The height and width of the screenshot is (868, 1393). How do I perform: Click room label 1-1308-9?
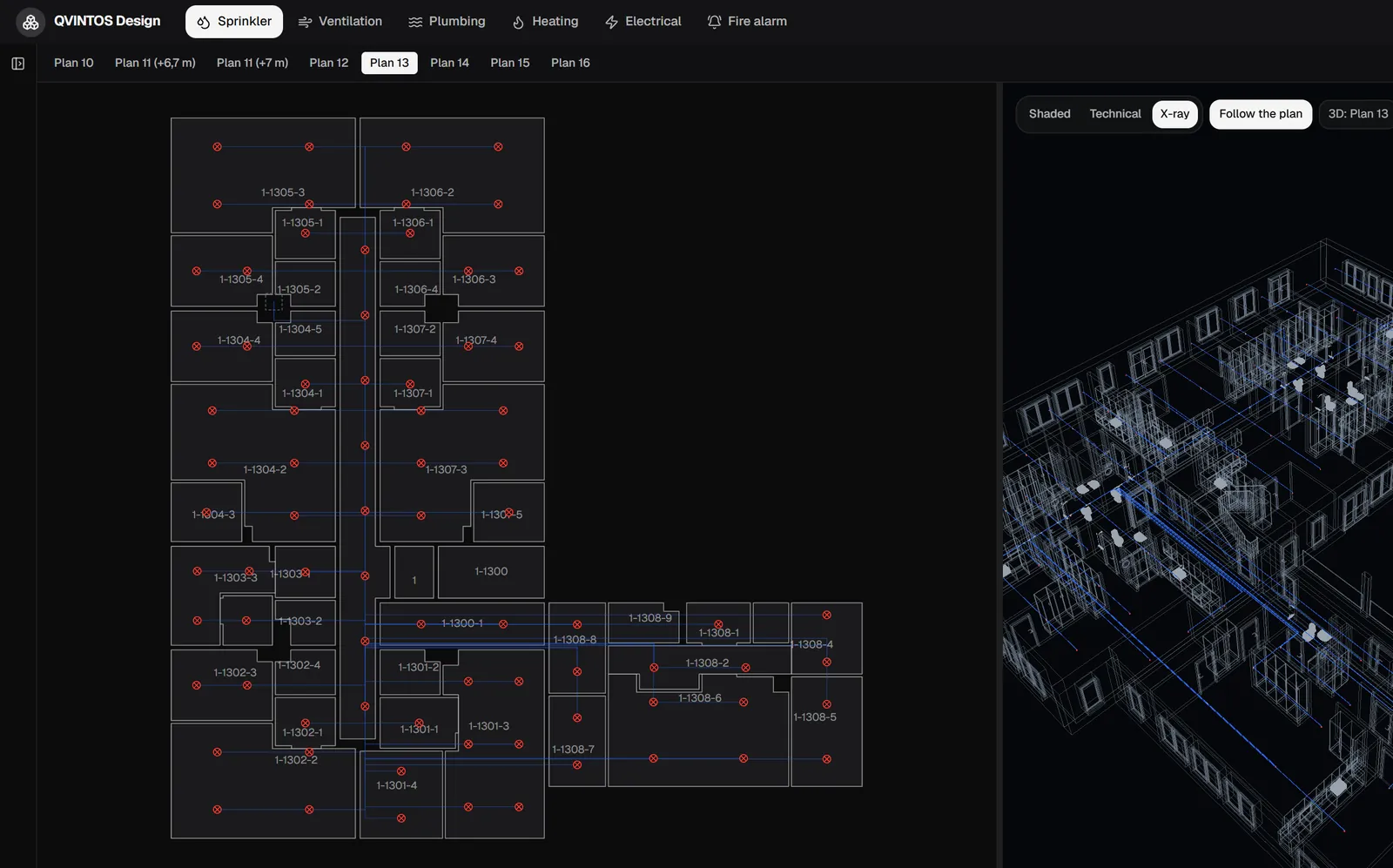click(650, 618)
